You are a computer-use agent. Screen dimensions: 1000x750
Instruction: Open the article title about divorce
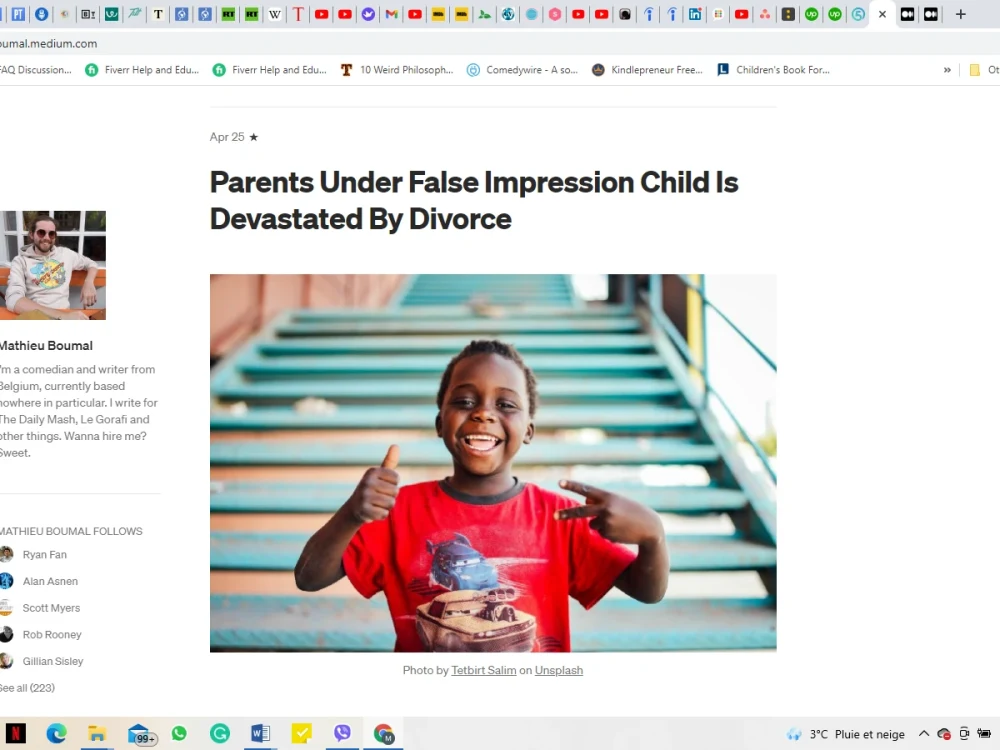tap(474, 200)
